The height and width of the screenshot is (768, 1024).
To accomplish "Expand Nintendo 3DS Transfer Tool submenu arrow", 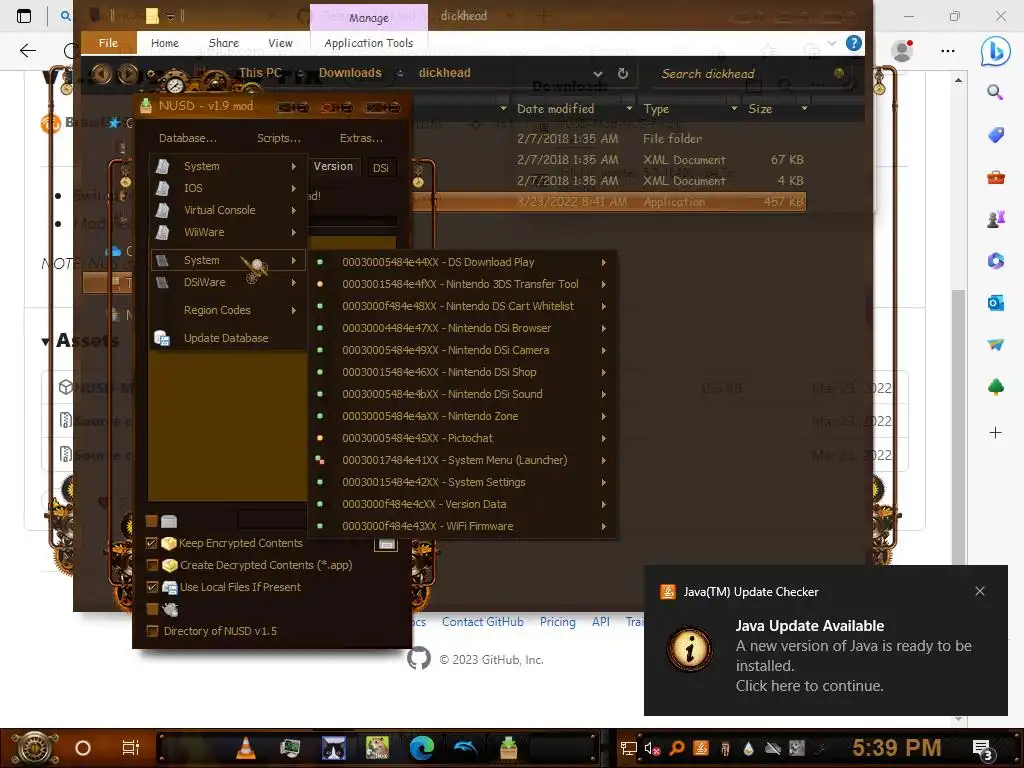I will (x=603, y=285).
